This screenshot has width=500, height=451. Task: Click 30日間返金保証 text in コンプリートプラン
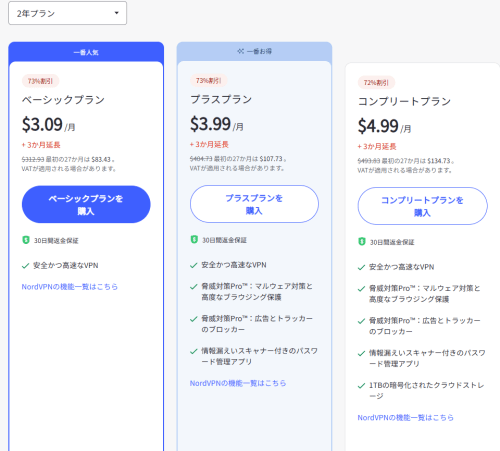(392, 242)
